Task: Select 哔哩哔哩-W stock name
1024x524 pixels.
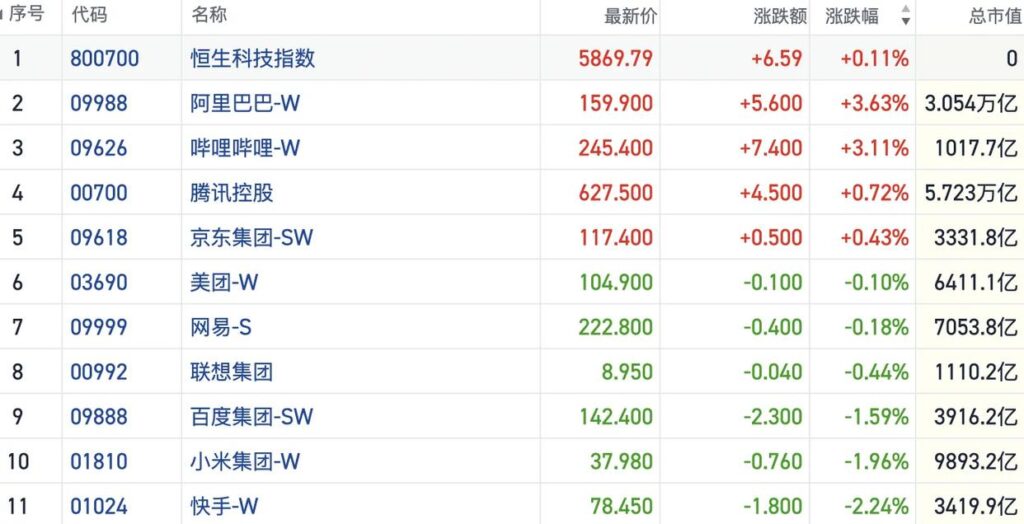Action: (245, 148)
